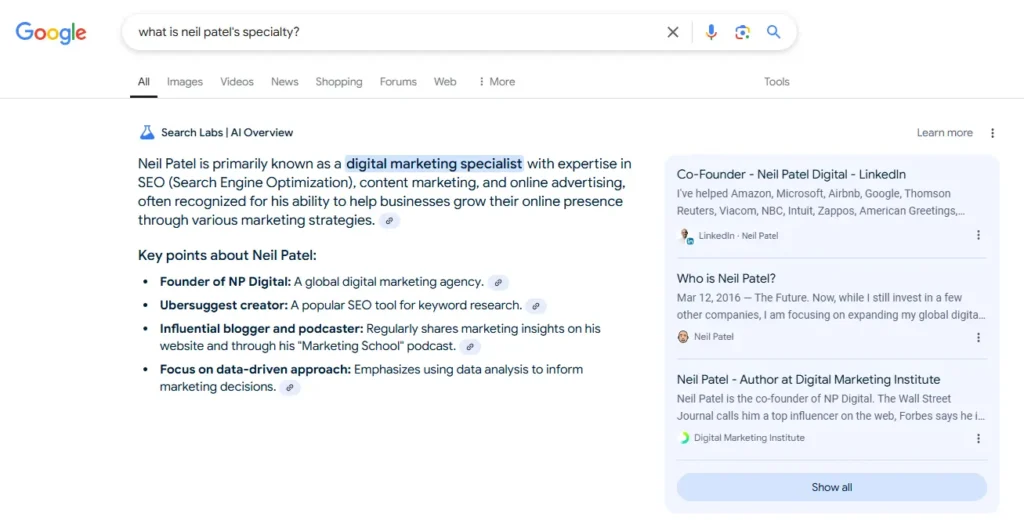The height and width of the screenshot is (527, 1024).
Task: Click the Google logo
Action: [51, 33]
